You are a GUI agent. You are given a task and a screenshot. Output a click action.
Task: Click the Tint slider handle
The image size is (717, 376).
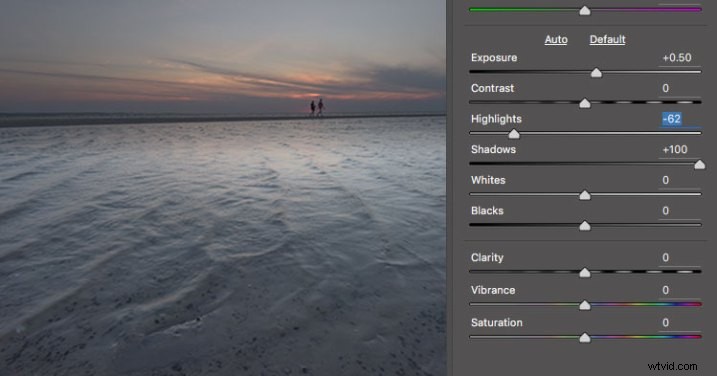pos(584,11)
